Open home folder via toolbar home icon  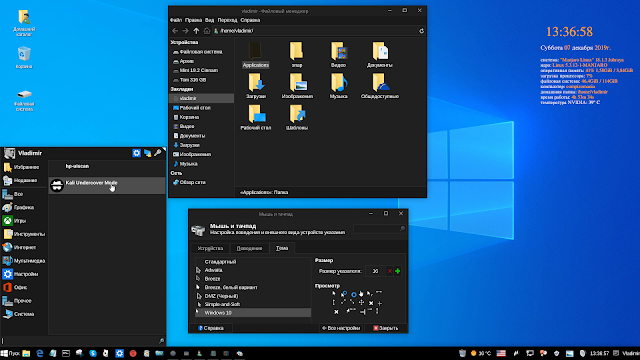coord(207,31)
